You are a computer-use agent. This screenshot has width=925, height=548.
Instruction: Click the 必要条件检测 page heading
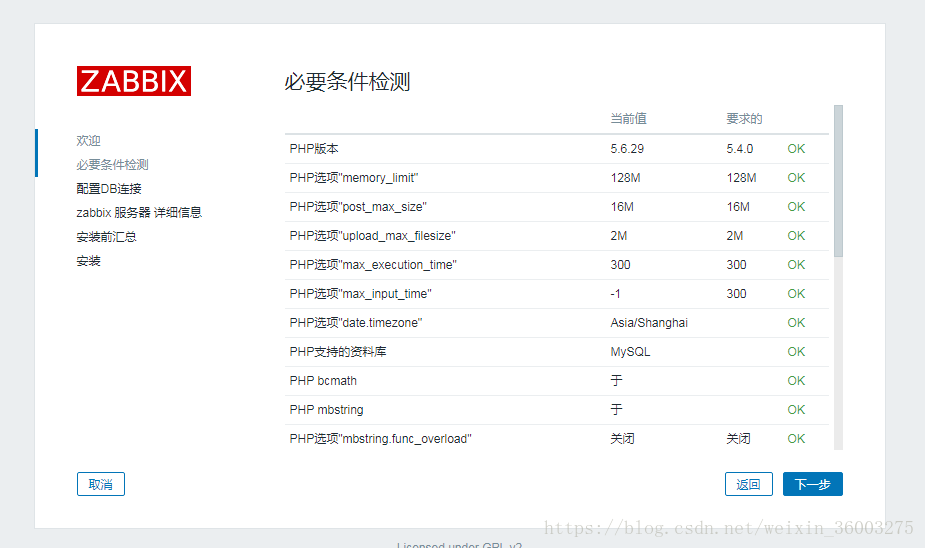pyautogui.click(x=347, y=81)
